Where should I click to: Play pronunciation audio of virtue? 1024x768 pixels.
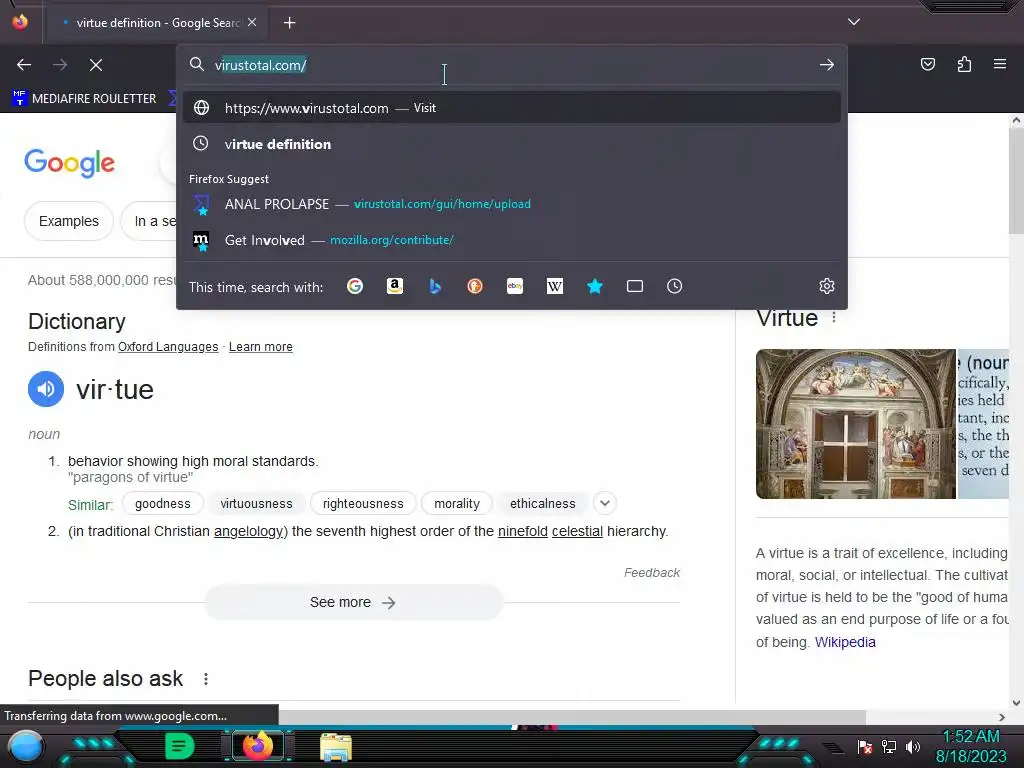[x=46, y=389]
